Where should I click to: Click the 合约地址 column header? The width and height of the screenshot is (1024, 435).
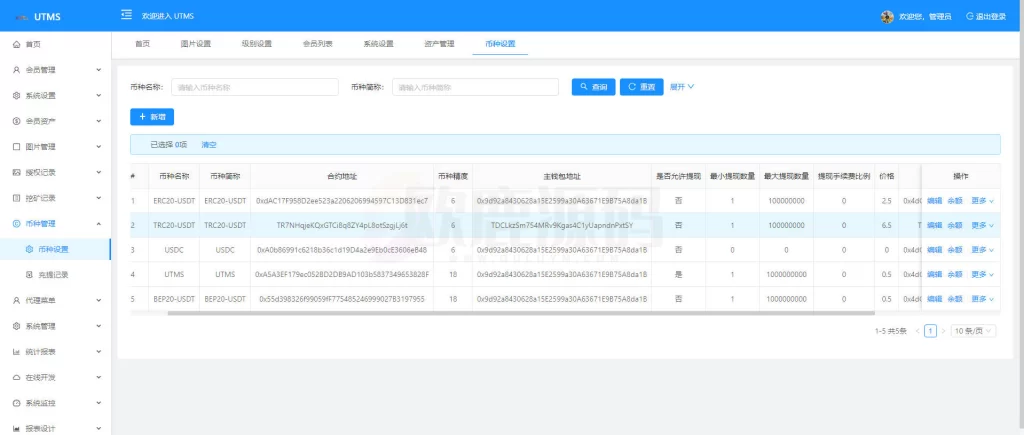click(342, 176)
